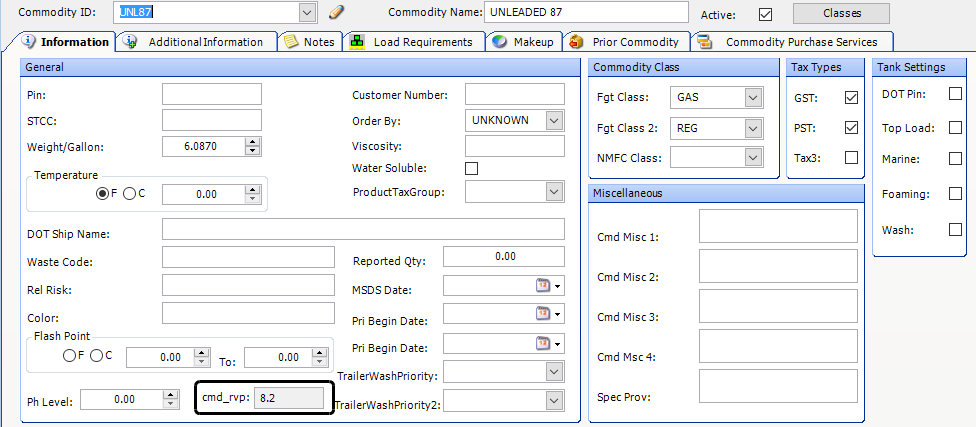The height and width of the screenshot is (427, 976).
Task: Open the Order By dropdown
Action: pos(553,120)
